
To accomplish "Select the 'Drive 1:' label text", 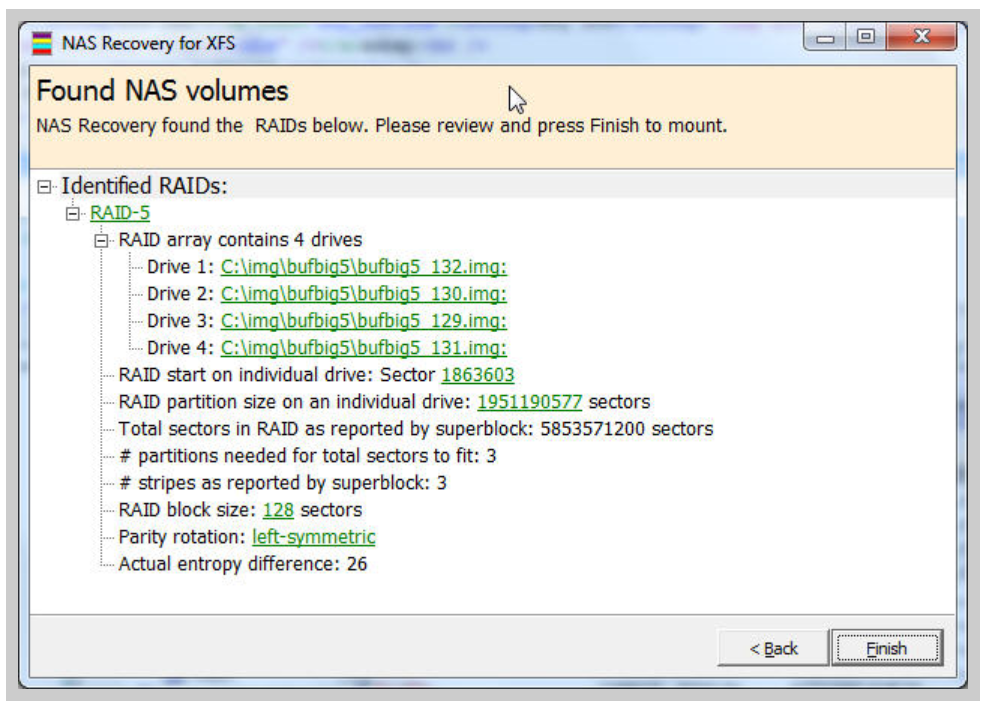I will pyautogui.click(x=181, y=267).
